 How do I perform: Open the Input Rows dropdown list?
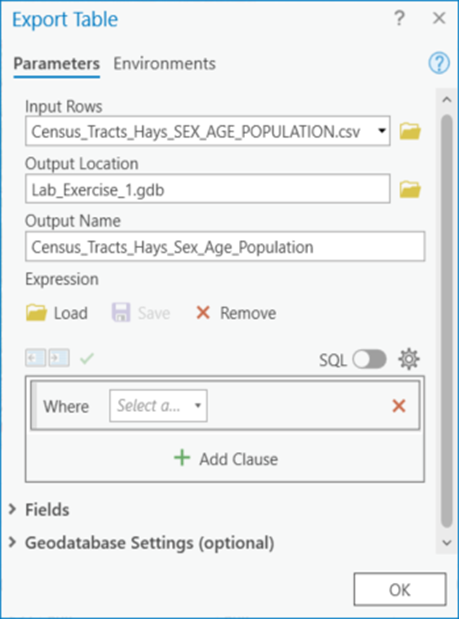[382, 131]
